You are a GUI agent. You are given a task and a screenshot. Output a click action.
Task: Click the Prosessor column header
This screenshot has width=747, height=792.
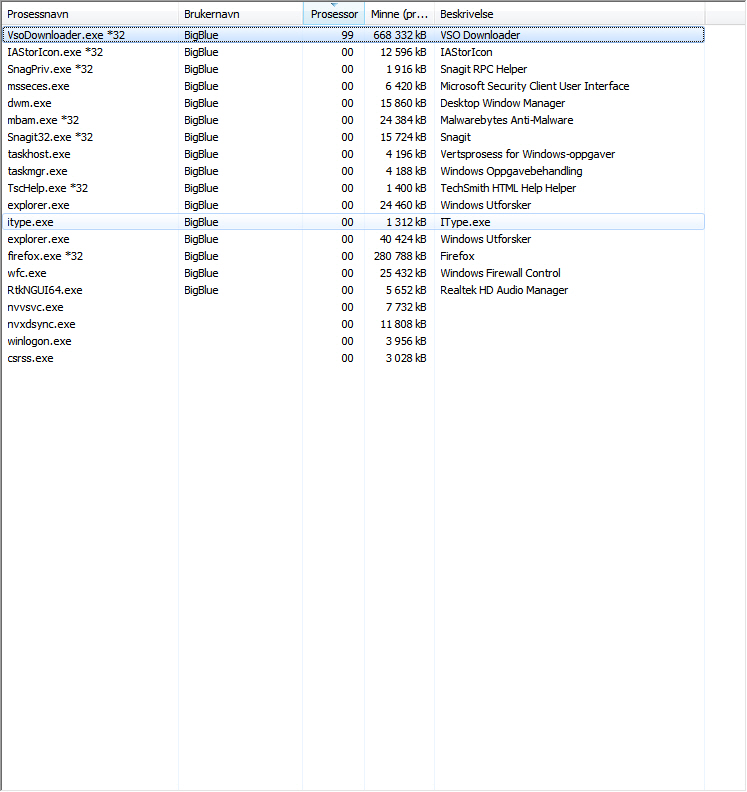click(334, 14)
